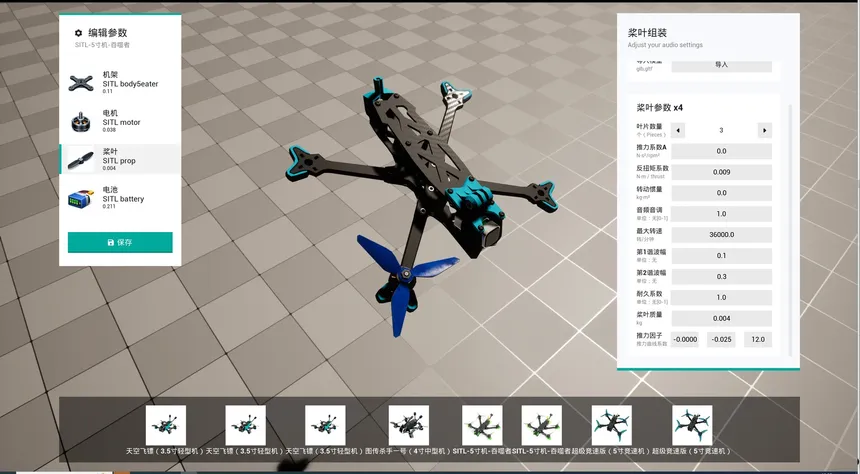The width and height of the screenshot is (860, 474).
Task: Click the 转动惯量 value field
Action: point(721,193)
